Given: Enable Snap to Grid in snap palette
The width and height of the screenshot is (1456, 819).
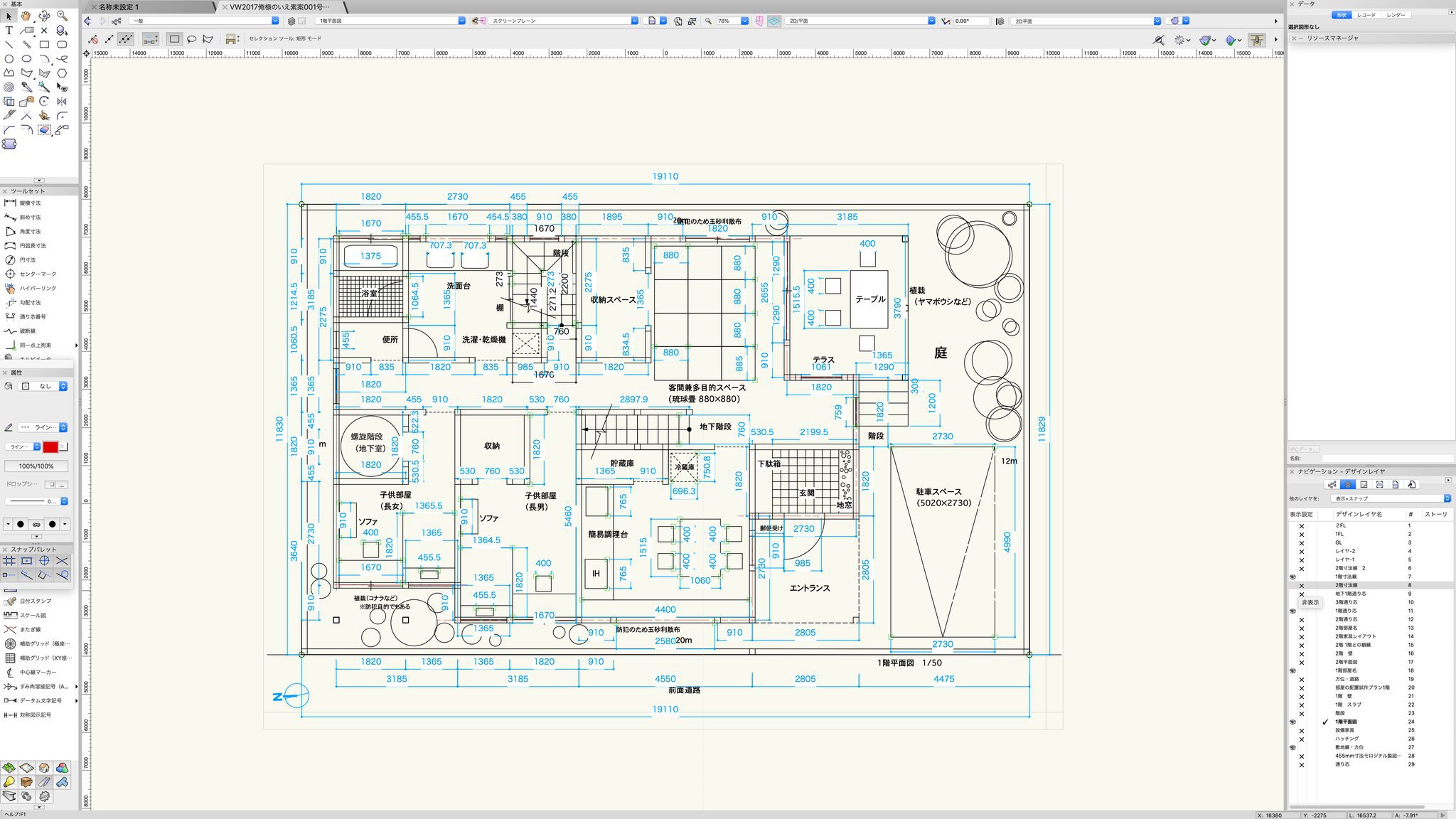Looking at the screenshot, I should point(9,561).
